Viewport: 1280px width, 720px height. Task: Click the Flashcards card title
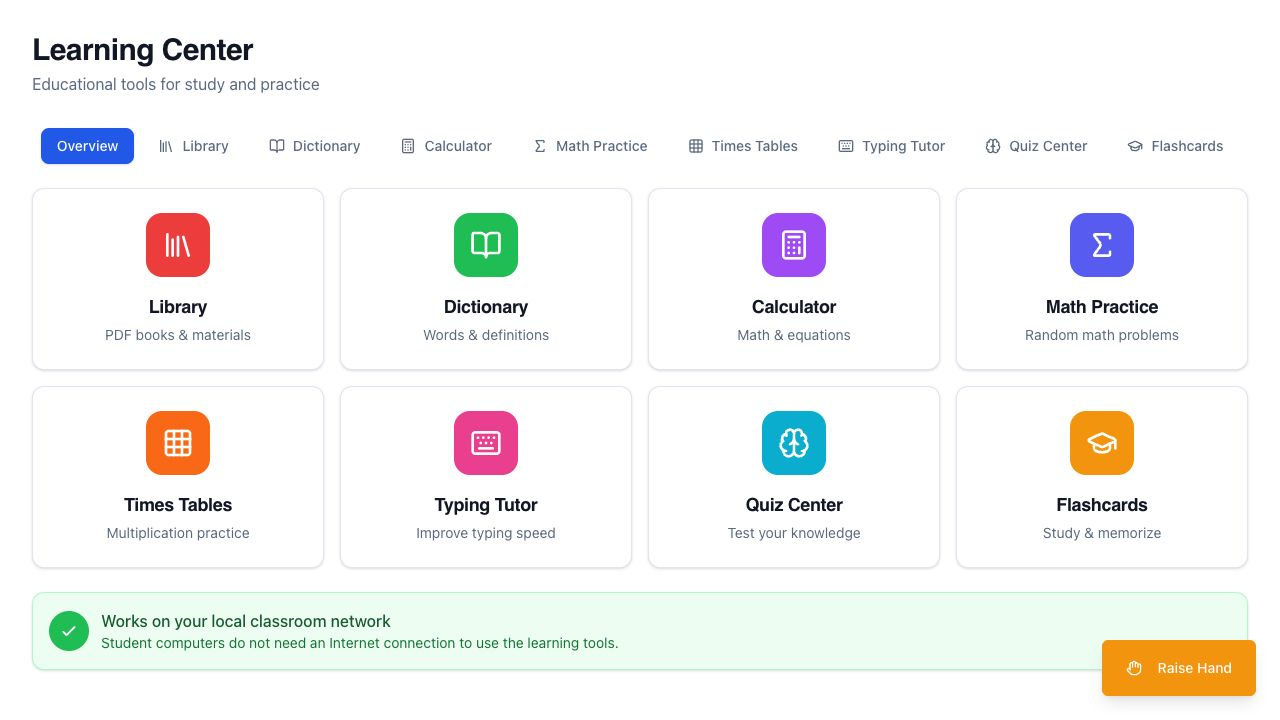click(1102, 505)
